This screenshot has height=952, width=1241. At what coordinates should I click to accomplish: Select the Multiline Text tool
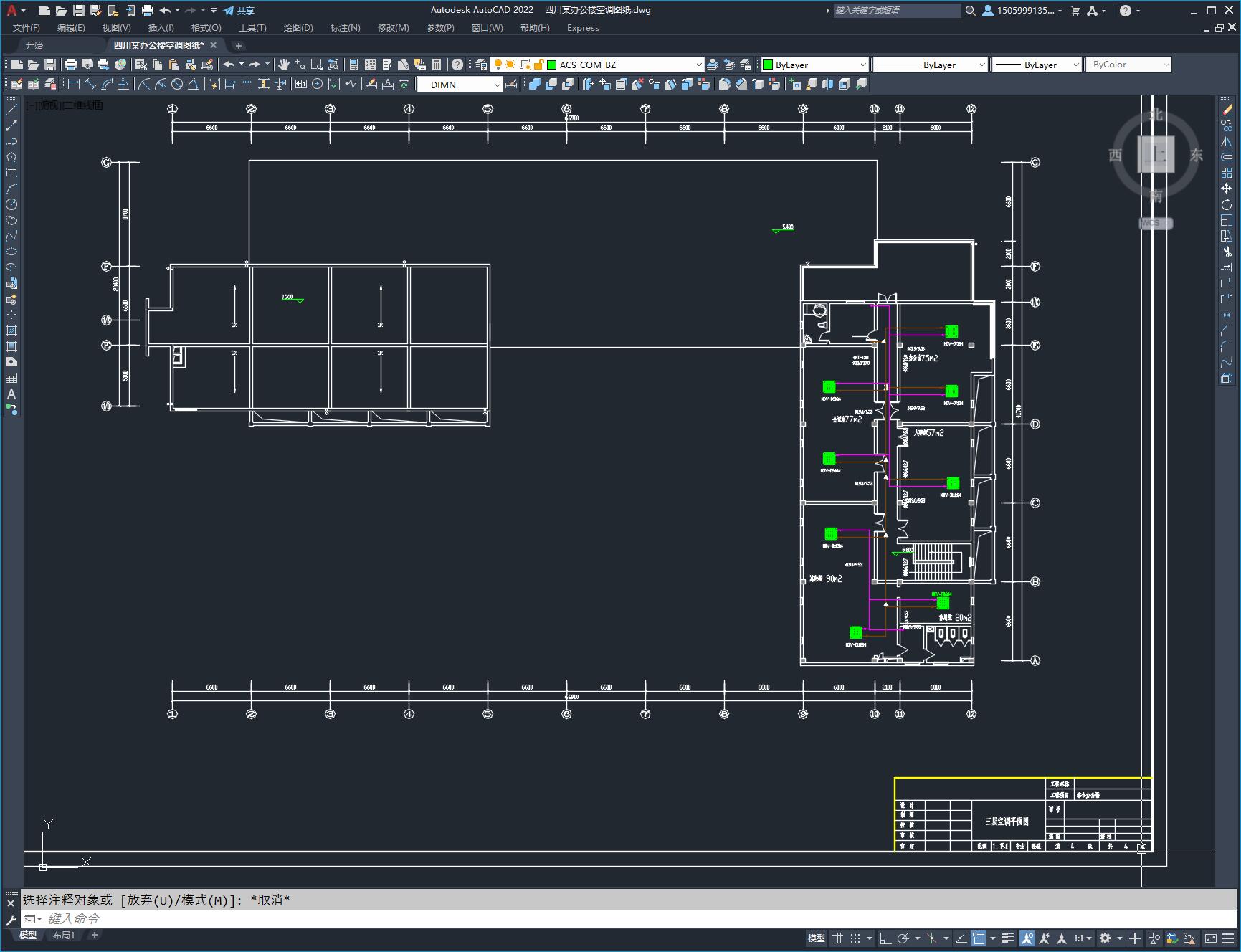coord(11,394)
